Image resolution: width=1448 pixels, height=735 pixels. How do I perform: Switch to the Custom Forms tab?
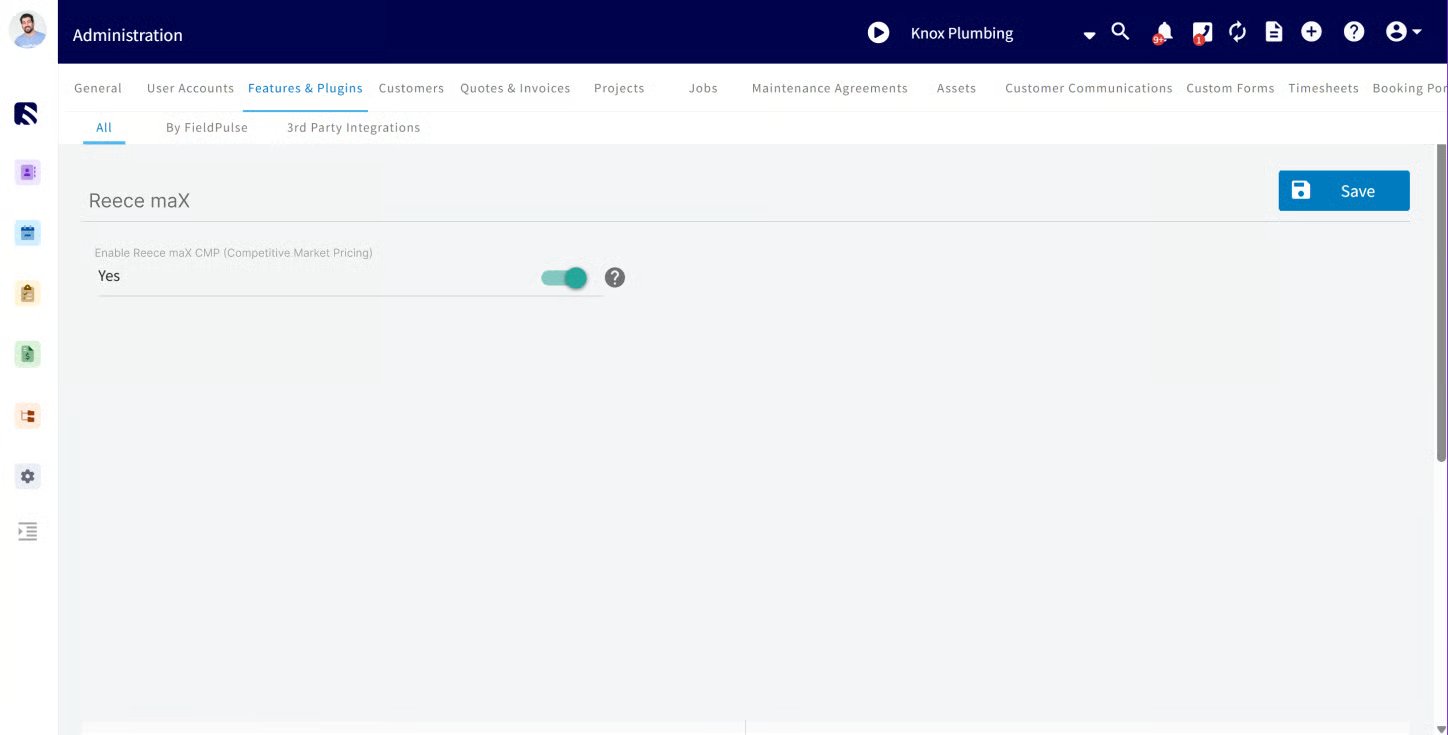pyautogui.click(x=1230, y=88)
